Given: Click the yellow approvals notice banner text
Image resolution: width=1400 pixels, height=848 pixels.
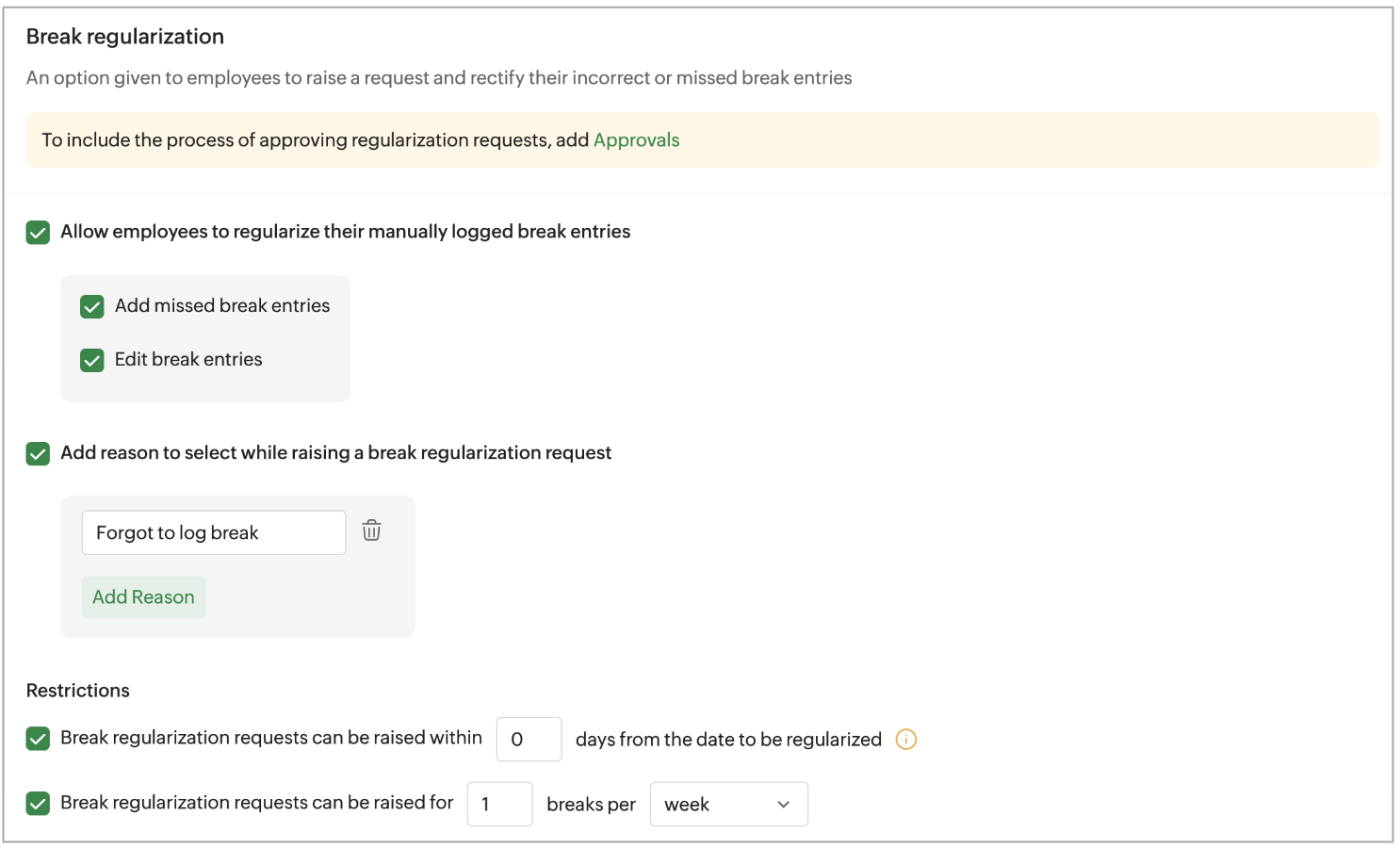Looking at the screenshot, I should (x=316, y=140).
